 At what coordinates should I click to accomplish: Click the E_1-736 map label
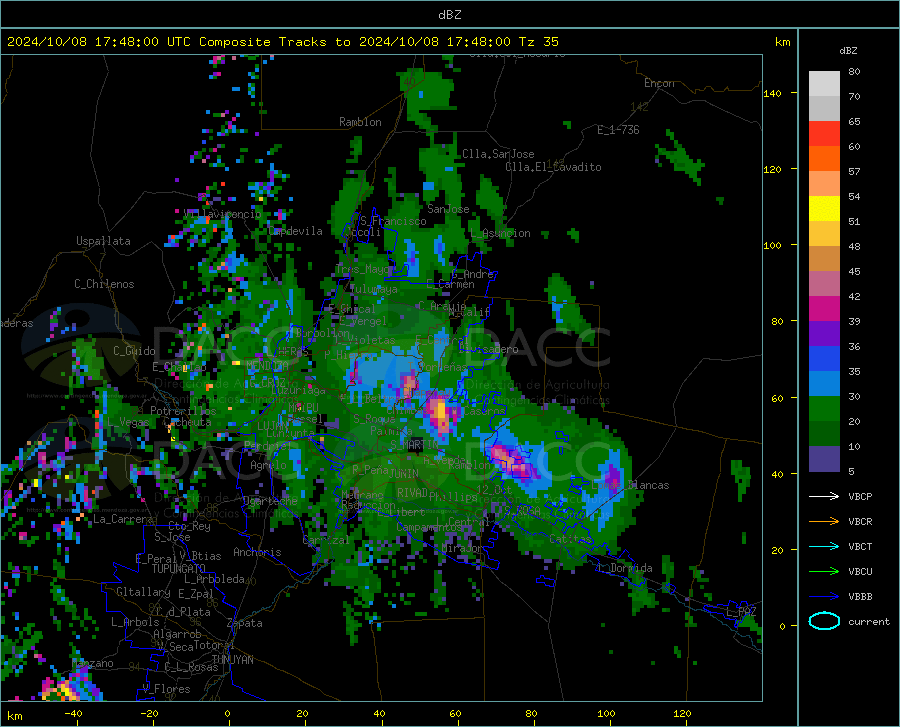(618, 130)
